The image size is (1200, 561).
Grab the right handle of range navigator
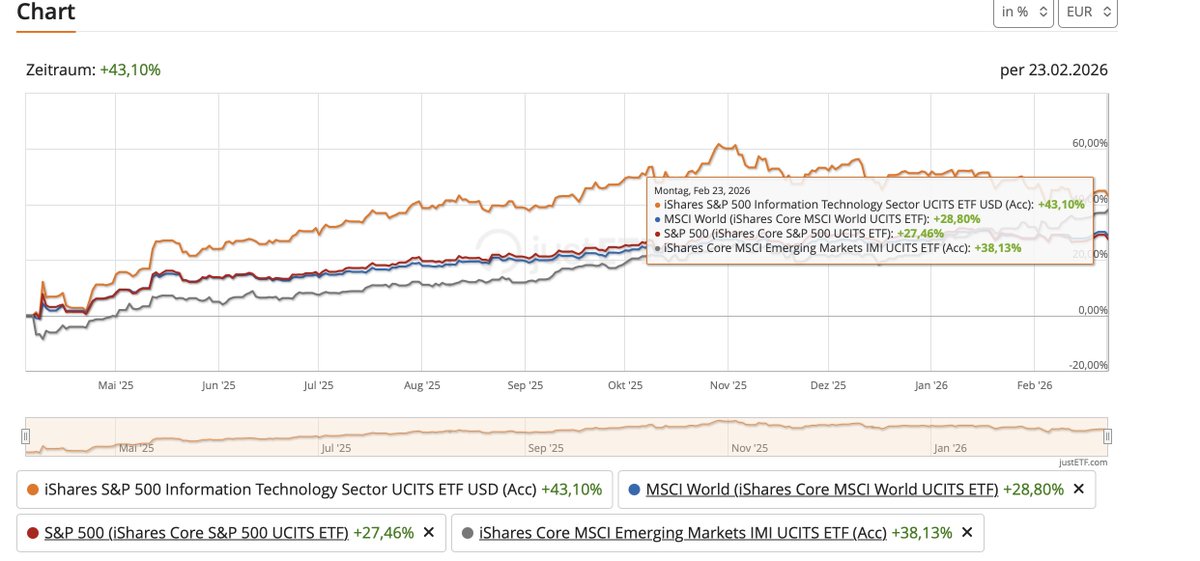(1108, 436)
